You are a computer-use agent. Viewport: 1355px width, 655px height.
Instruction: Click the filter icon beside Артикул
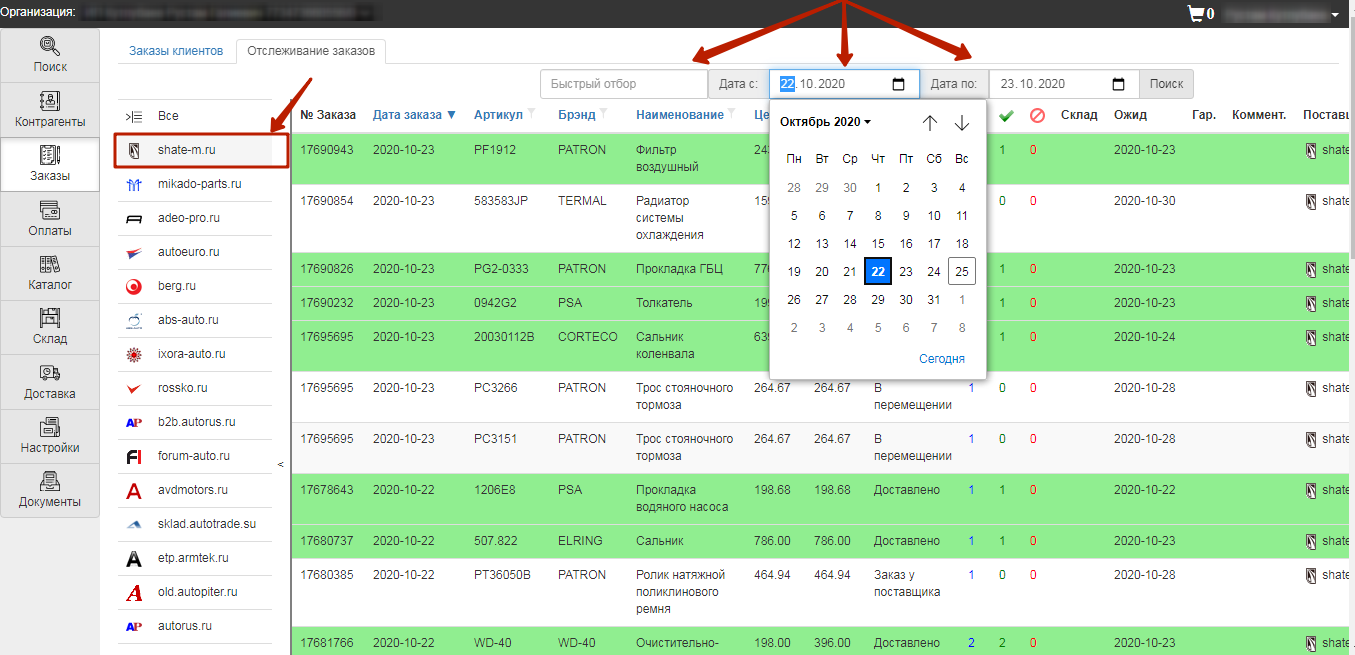click(x=531, y=113)
